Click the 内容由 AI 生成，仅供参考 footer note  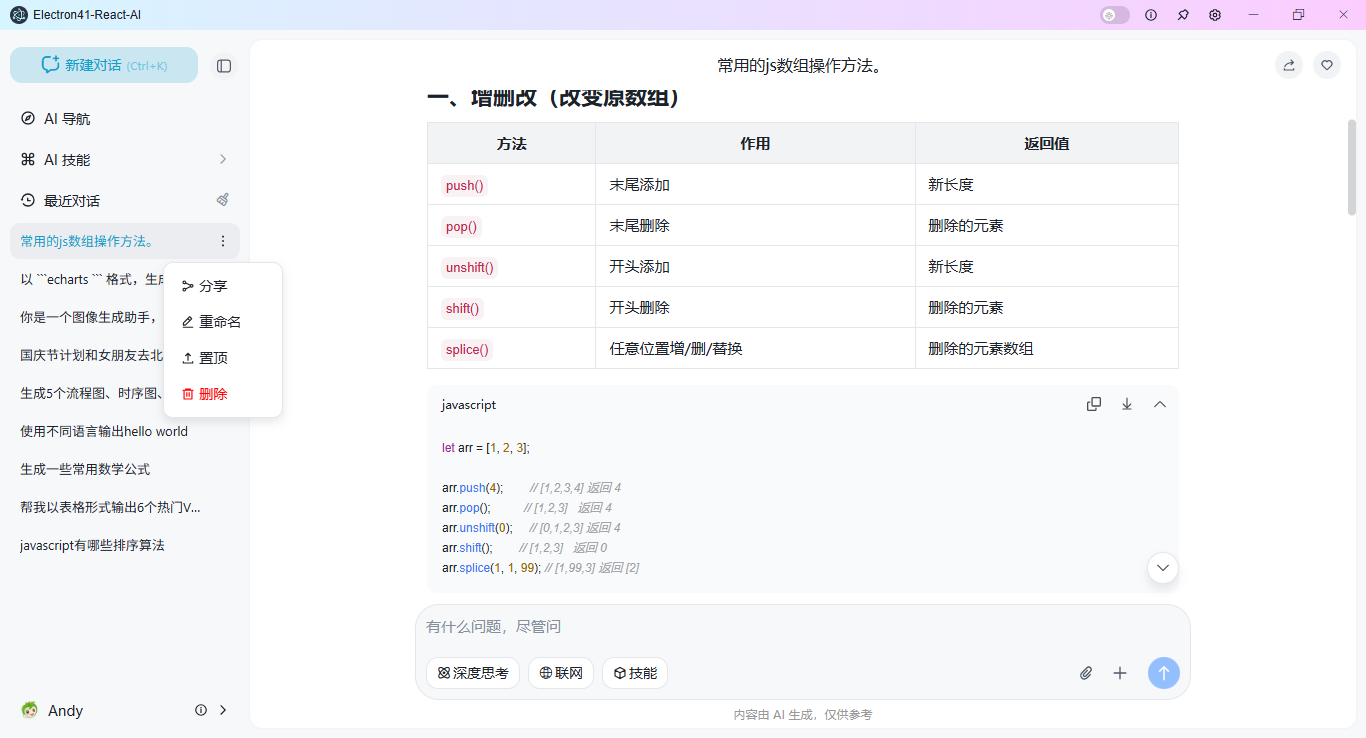coord(803,715)
